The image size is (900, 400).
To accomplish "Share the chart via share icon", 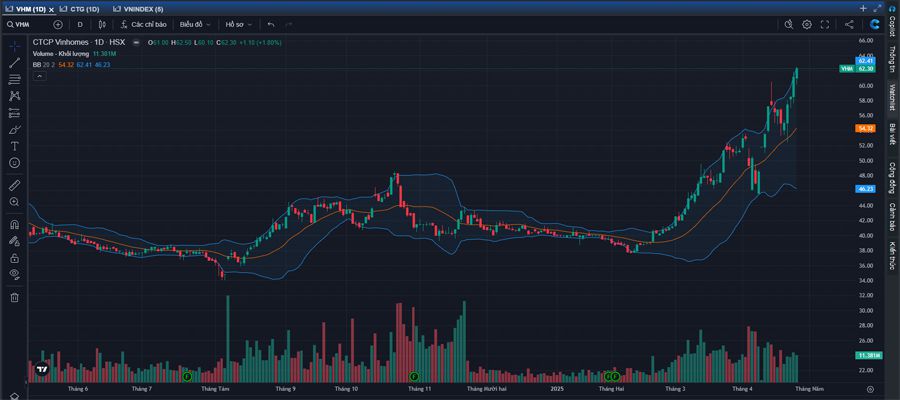I will [x=849, y=24].
